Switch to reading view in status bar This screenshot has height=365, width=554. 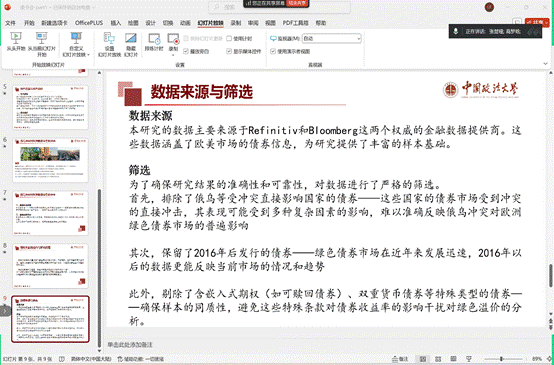454,359
